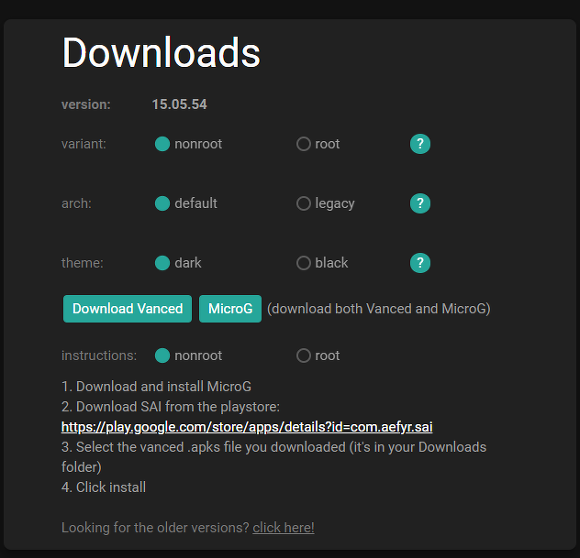
Task: Open the help icon for variant
Action: (420, 144)
